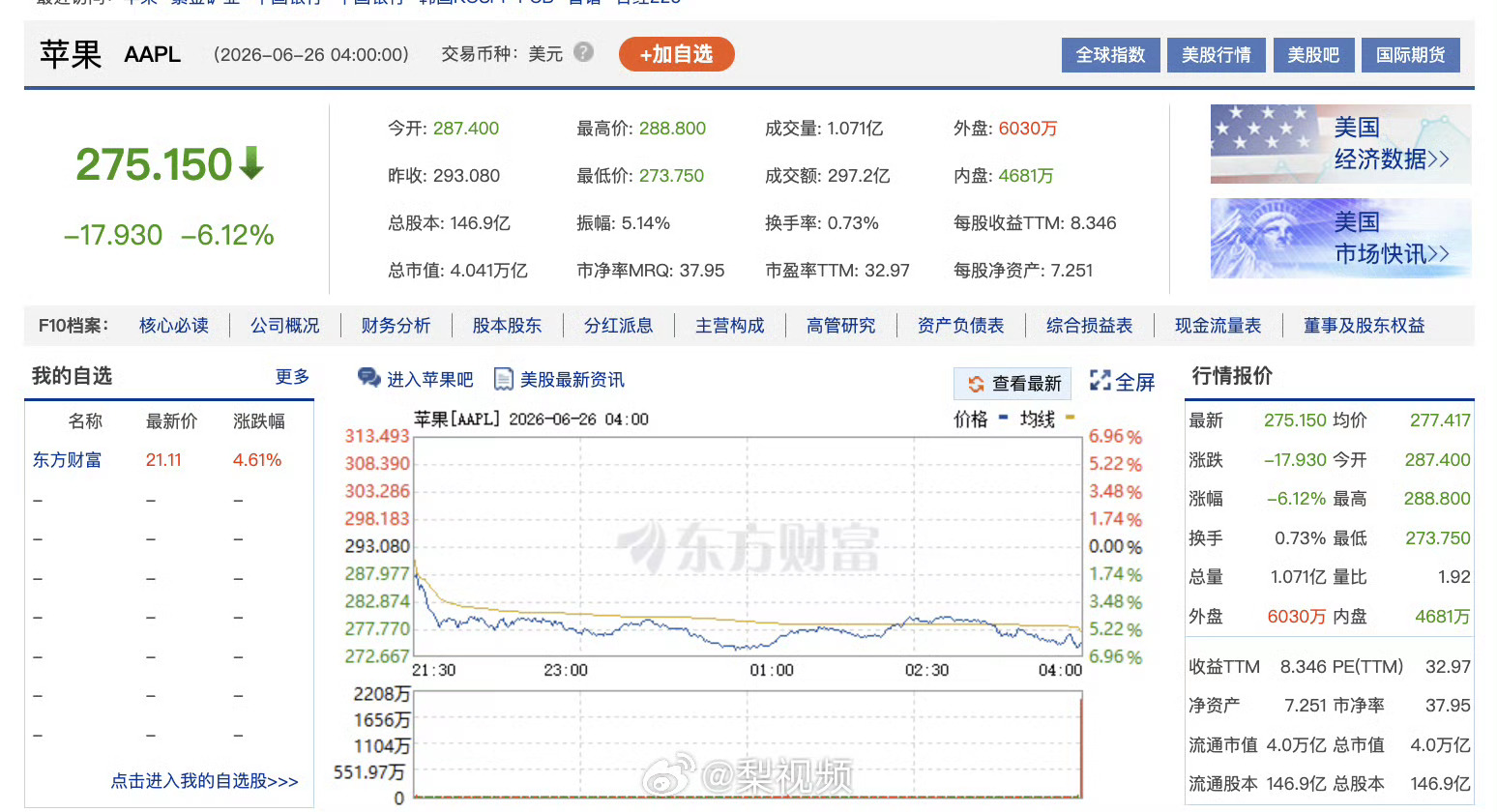Screen dimensions: 1497x812
Task: Open the 高管研究 F10 tab
Action: point(841,326)
